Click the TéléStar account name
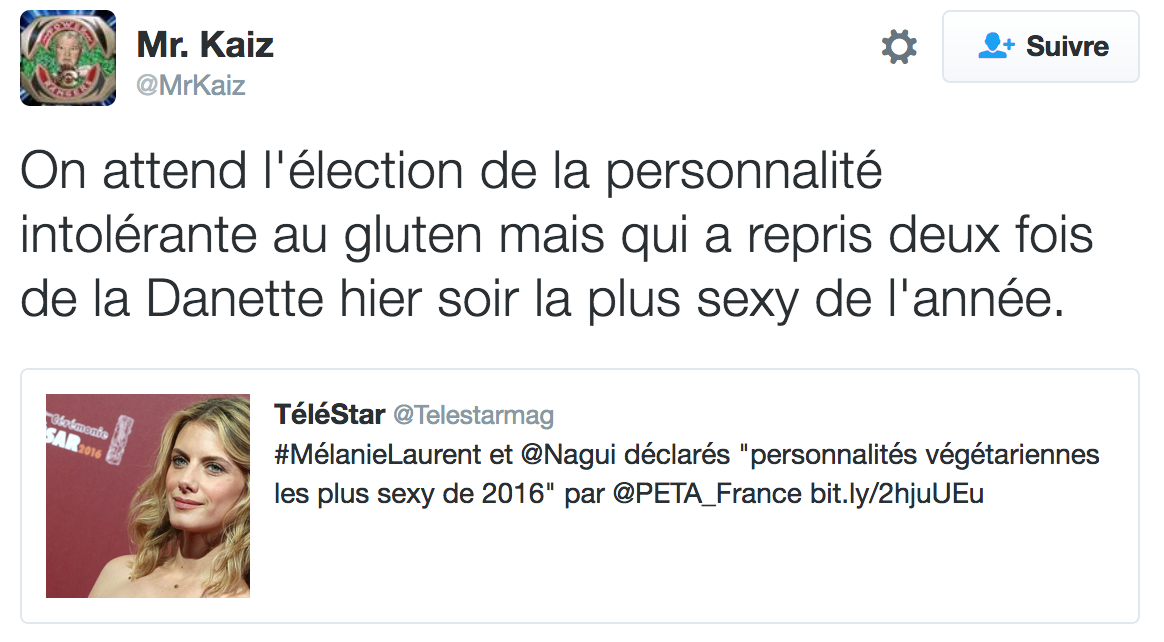The image size is (1164, 642). click(x=329, y=415)
